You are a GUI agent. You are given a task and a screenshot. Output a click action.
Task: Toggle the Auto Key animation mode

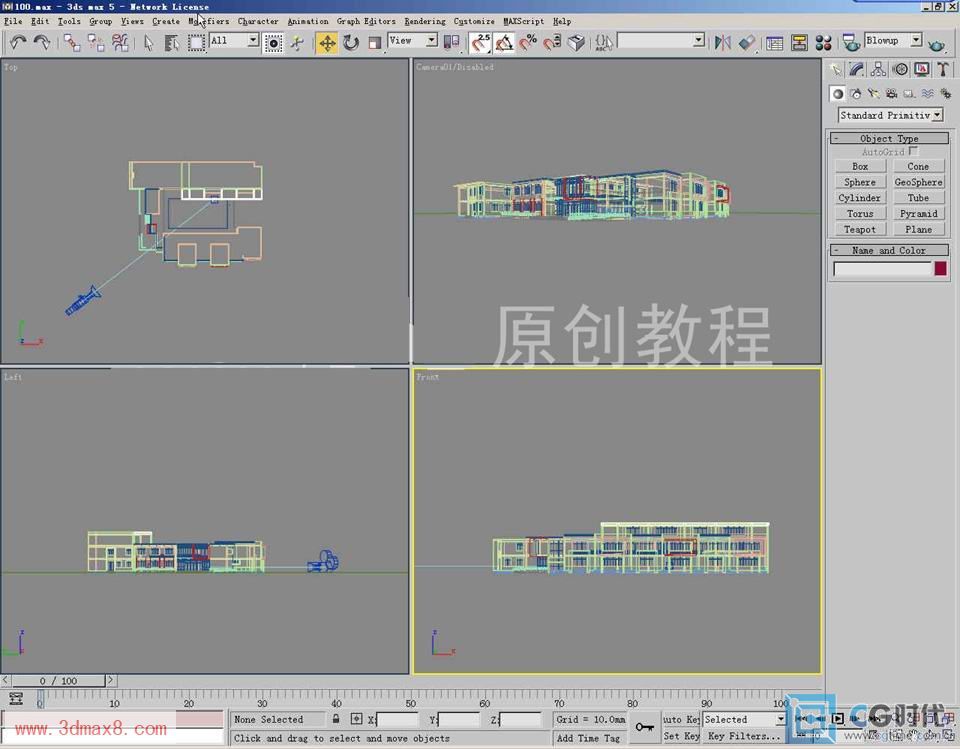681,719
